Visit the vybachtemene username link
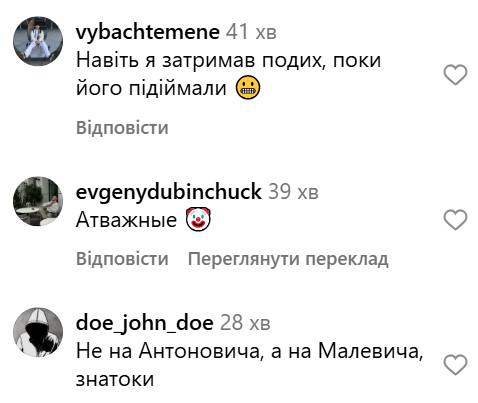The image size is (478, 403). coord(148,32)
